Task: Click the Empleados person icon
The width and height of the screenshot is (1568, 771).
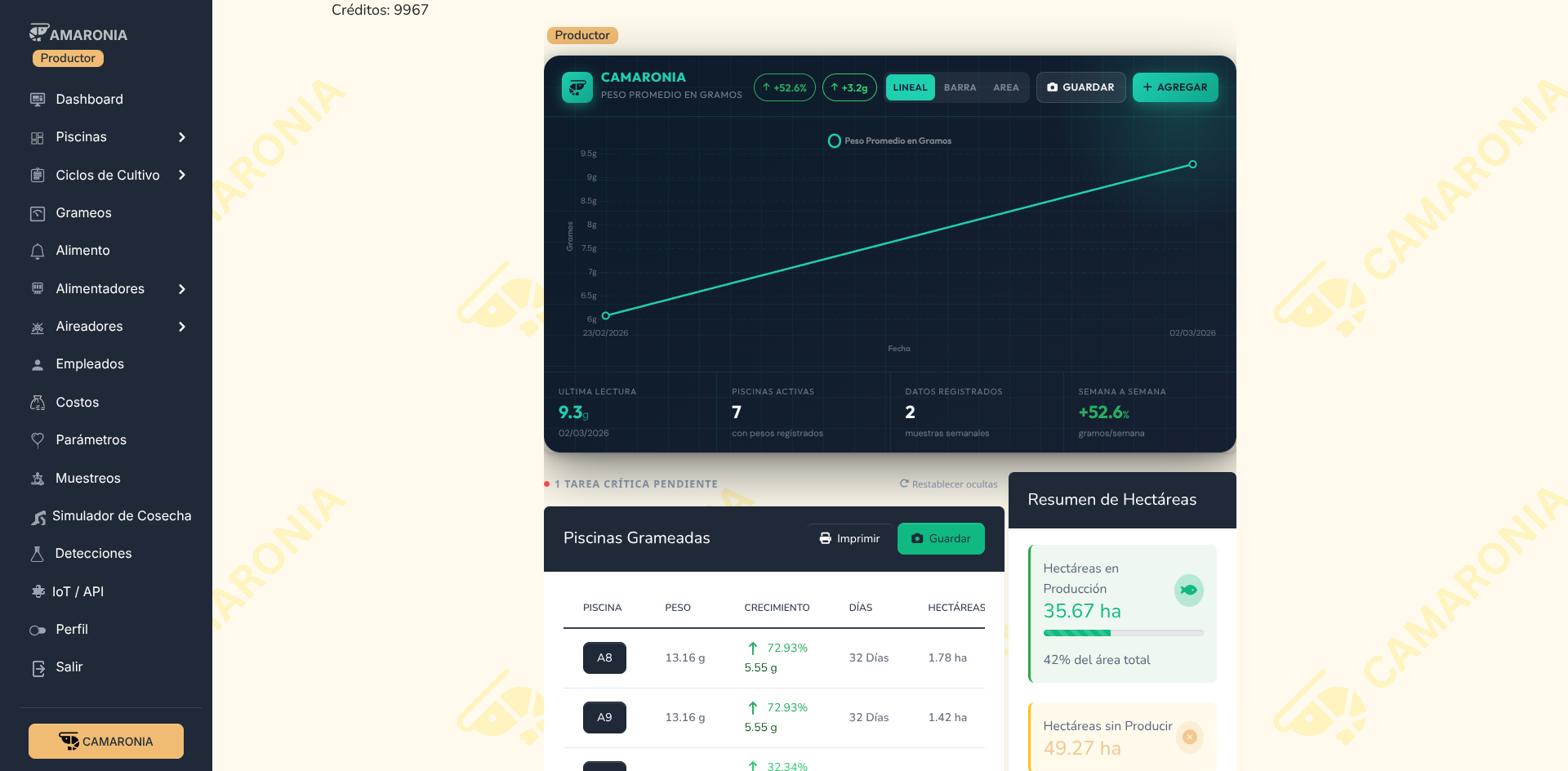Action: 38,364
